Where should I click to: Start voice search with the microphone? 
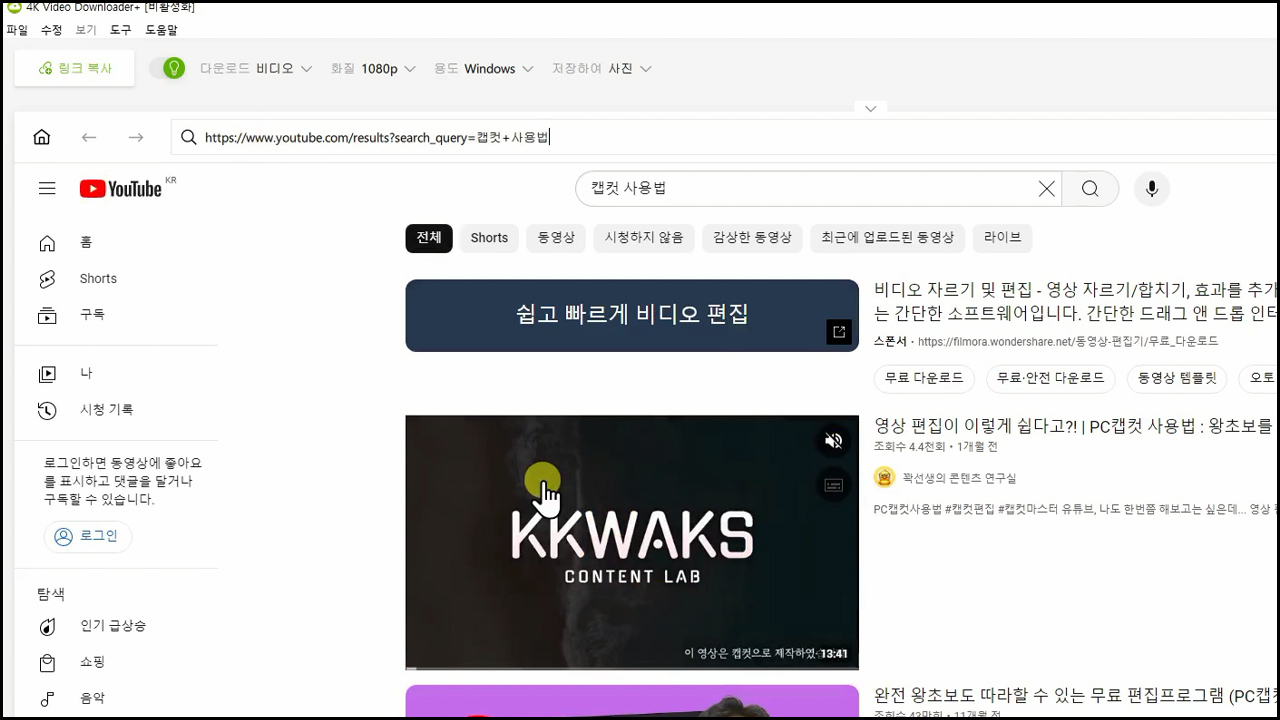click(1152, 189)
